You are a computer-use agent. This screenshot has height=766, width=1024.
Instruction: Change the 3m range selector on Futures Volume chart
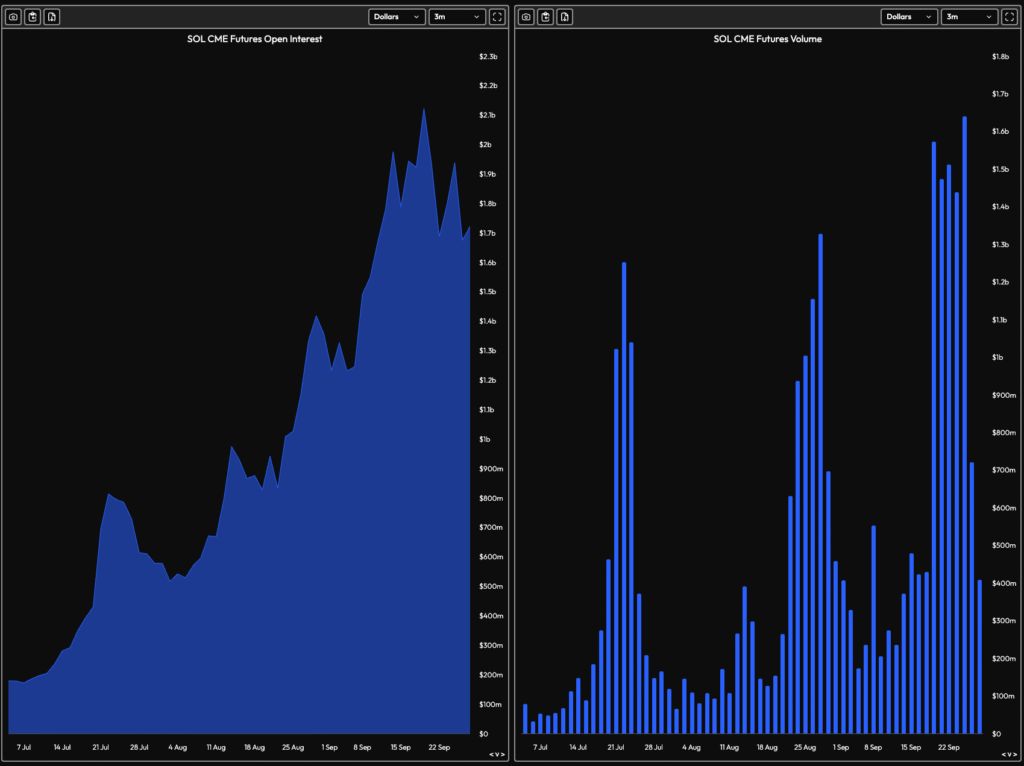969,17
